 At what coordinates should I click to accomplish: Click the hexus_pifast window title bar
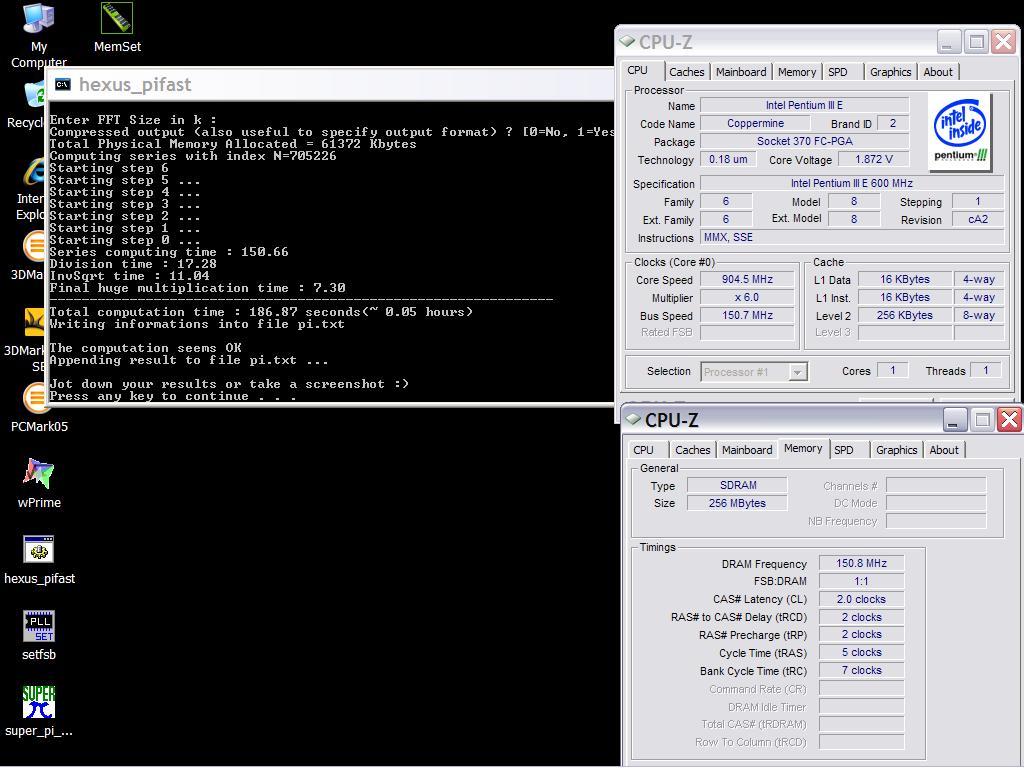pyautogui.click(x=330, y=84)
